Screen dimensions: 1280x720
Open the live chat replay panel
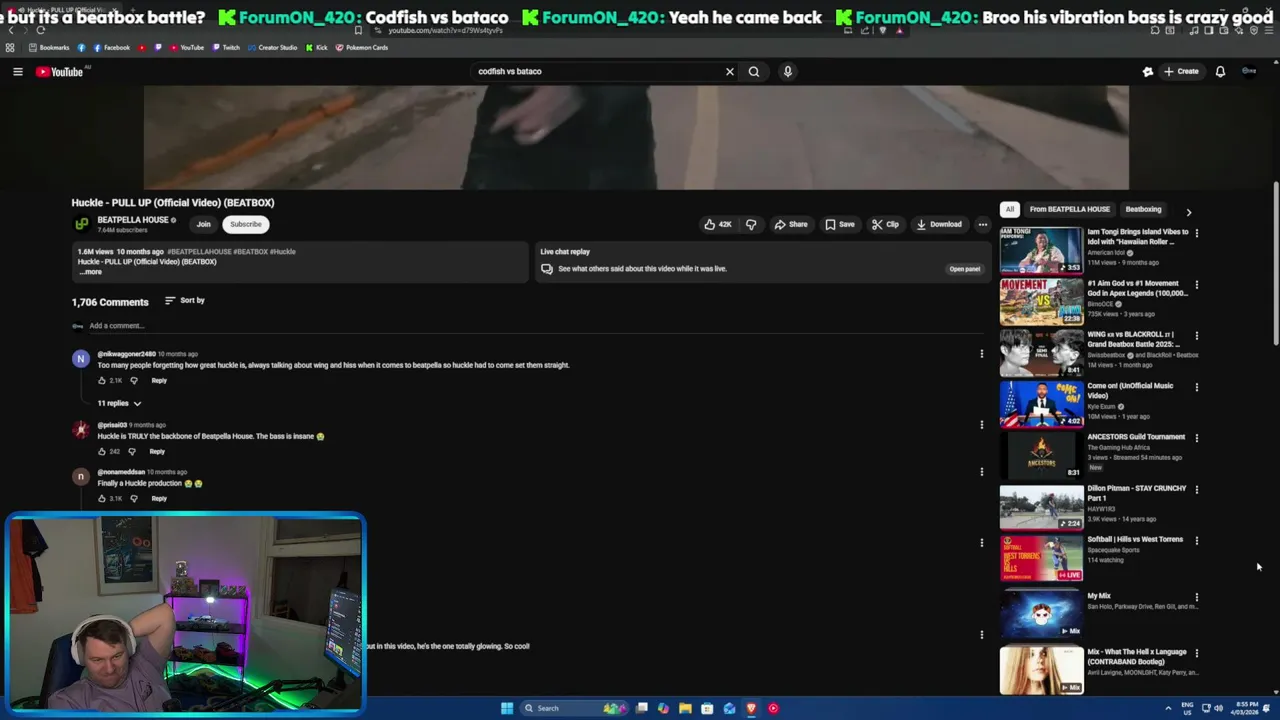(964, 269)
